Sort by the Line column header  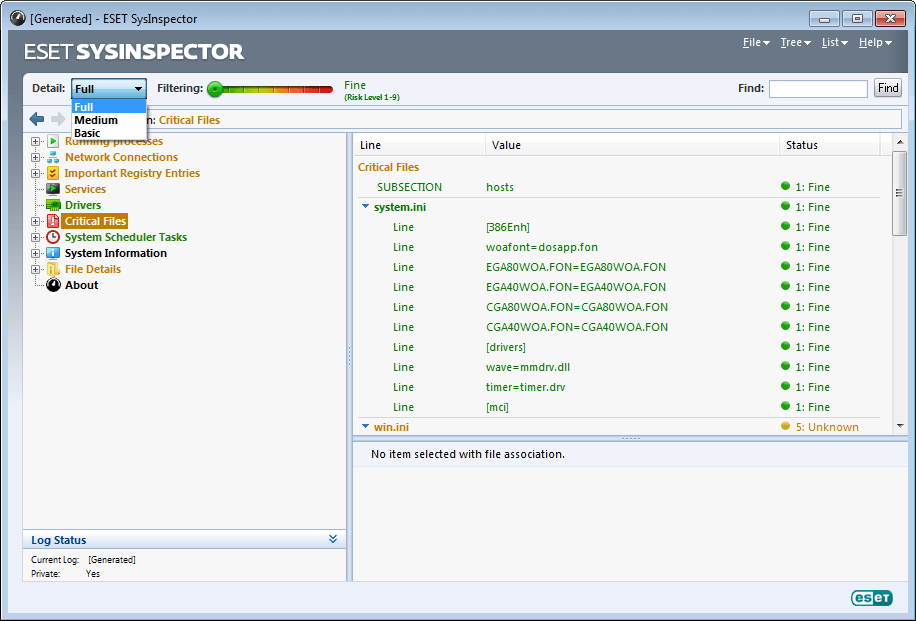pos(419,145)
